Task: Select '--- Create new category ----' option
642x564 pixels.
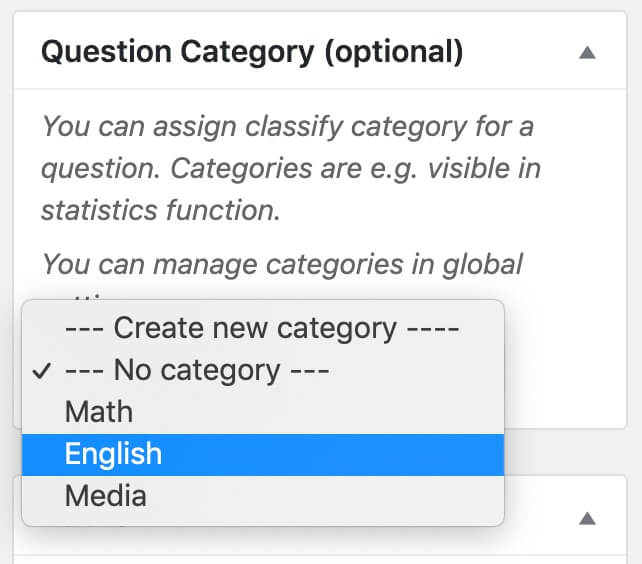Action: tap(261, 328)
